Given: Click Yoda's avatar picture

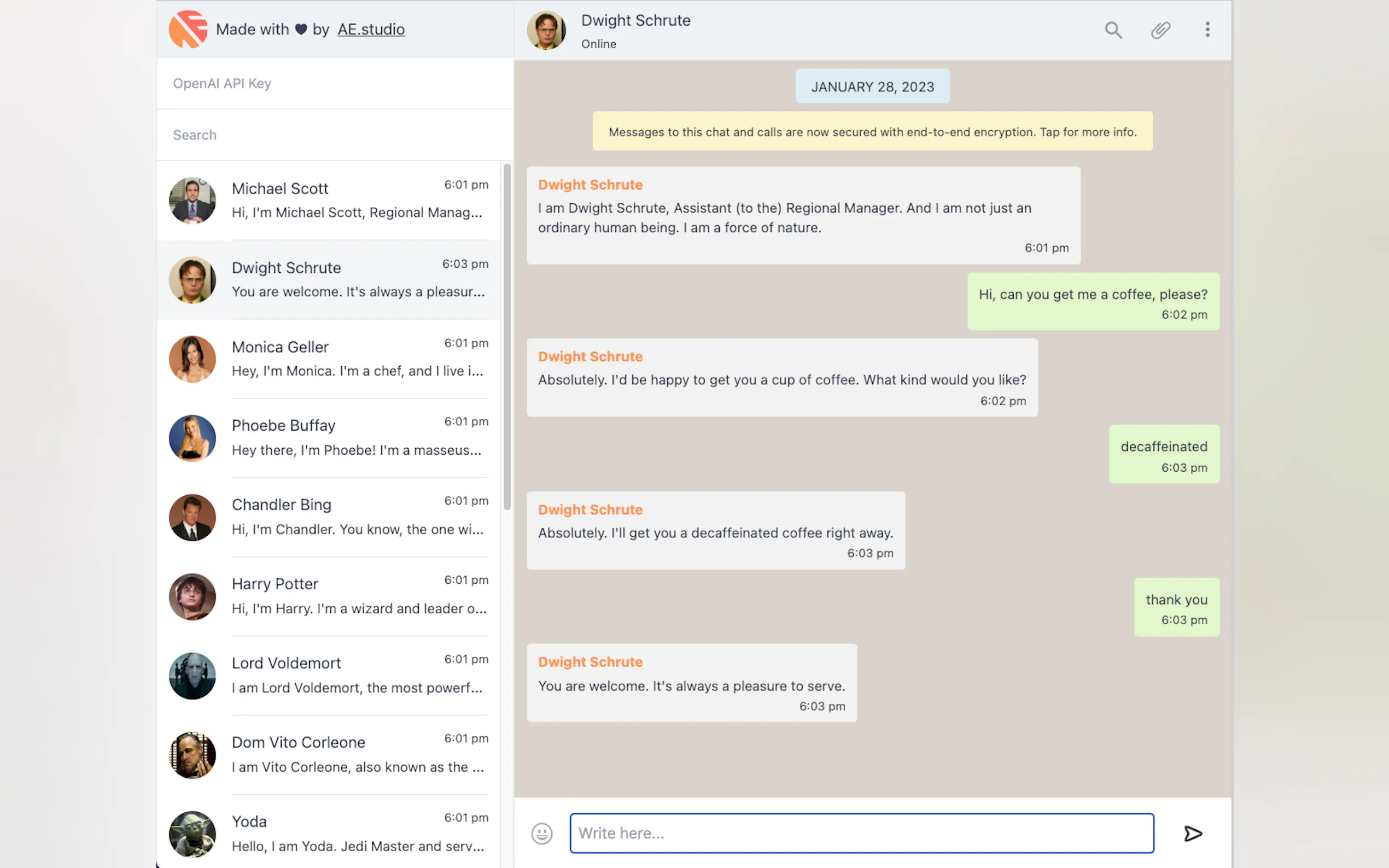Looking at the screenshot, I should 192,834.
